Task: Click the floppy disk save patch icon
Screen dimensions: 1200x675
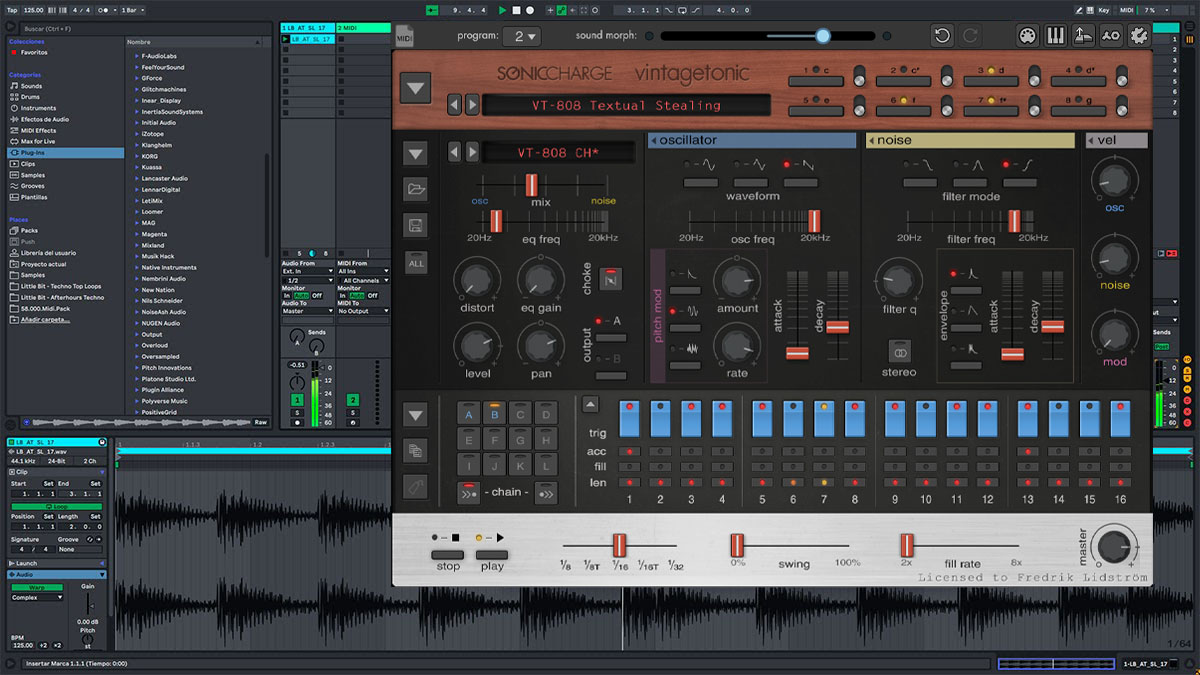Action: pyautogui.click(x=416, y=225)
